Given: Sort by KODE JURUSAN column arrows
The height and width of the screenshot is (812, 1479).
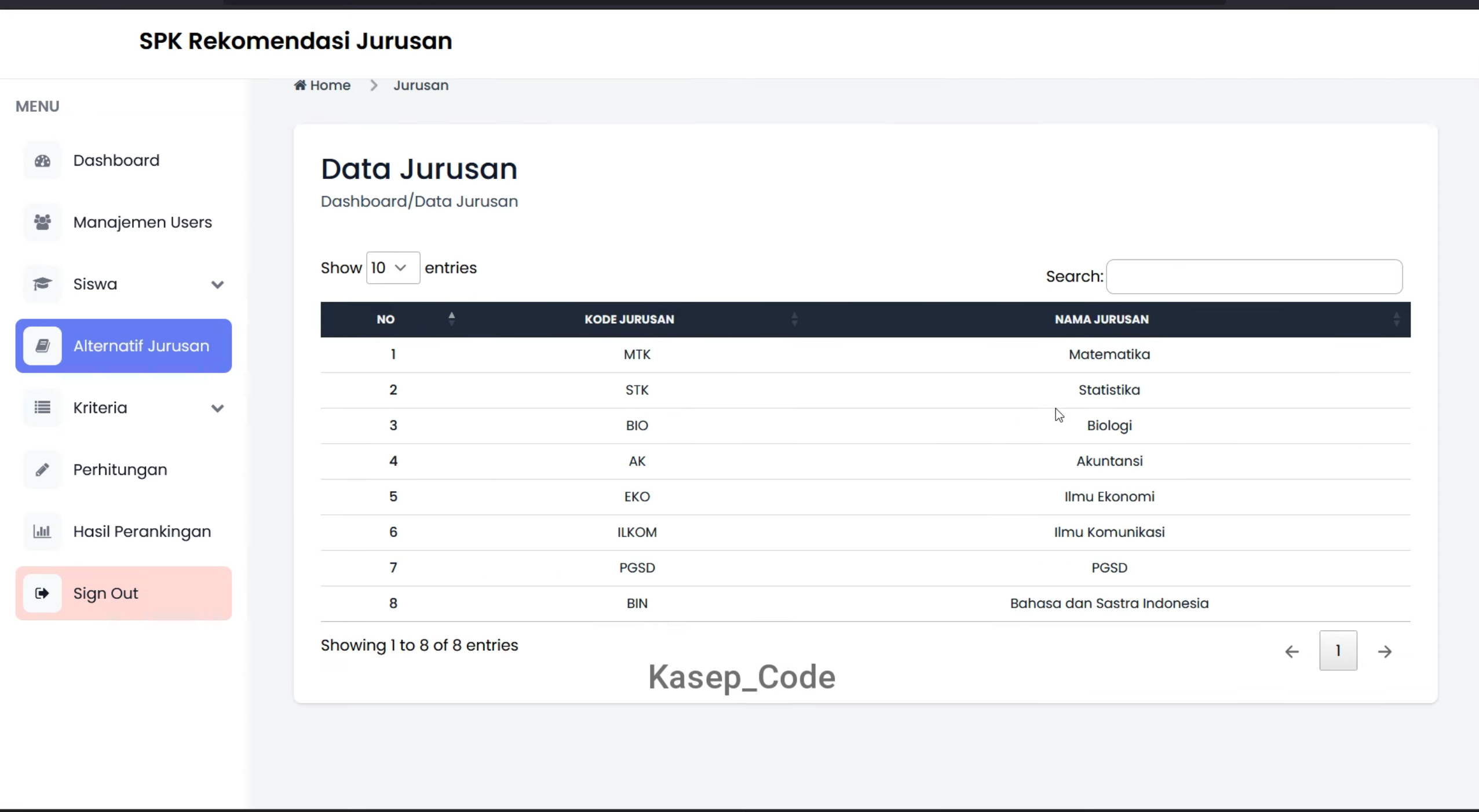Looking at the screenshot, I should [794, 319].
